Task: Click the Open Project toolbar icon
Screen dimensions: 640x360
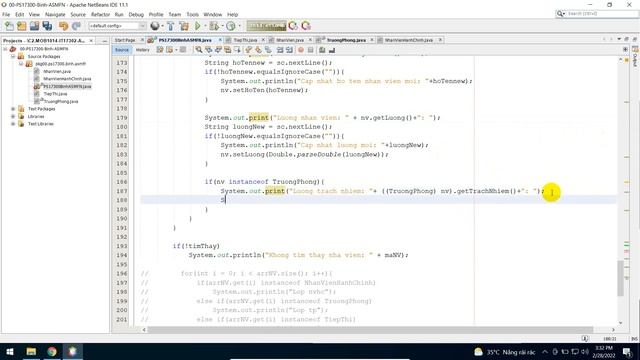Action: 34,26
